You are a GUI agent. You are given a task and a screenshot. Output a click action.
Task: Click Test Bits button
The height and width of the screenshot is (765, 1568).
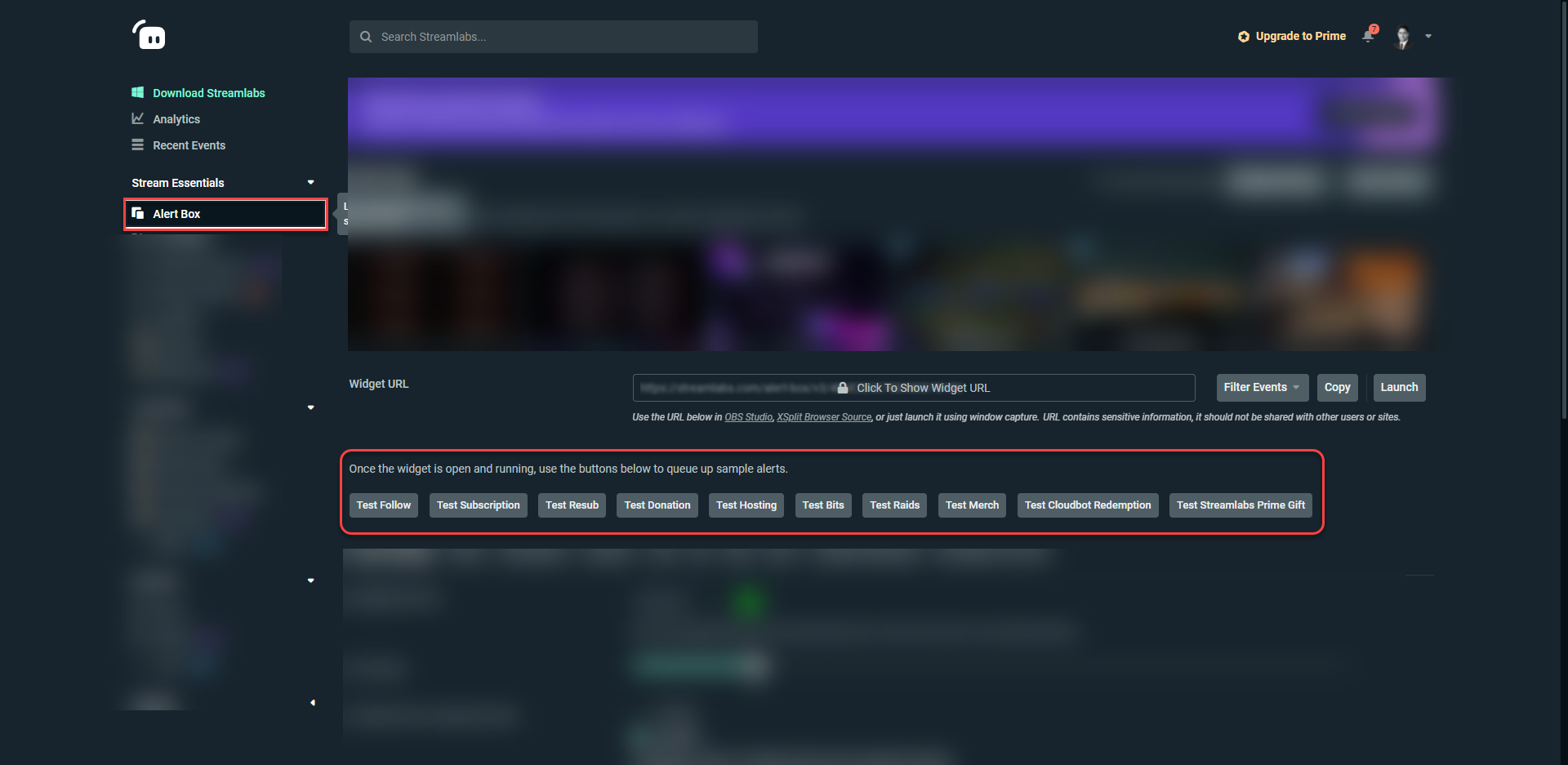(823, 505)
